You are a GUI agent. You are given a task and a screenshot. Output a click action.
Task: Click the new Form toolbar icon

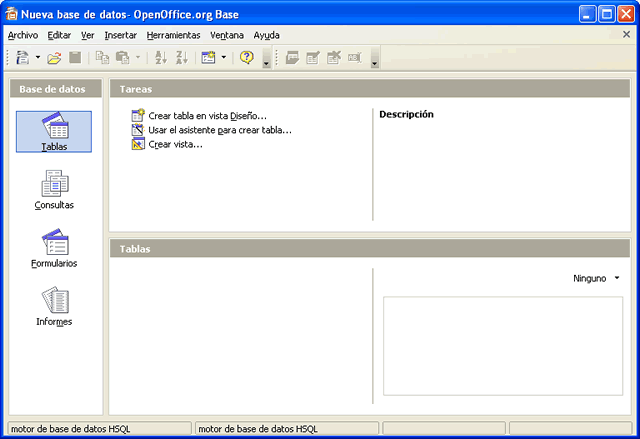click(x=209, y=58)
